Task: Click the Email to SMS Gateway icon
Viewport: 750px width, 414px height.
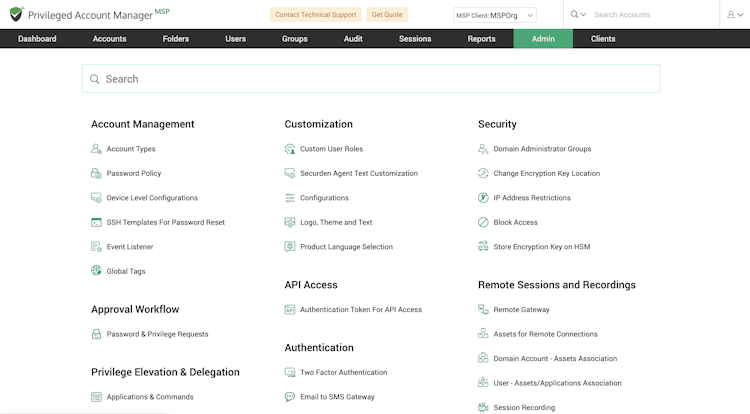Action: (x=290, y=396)
